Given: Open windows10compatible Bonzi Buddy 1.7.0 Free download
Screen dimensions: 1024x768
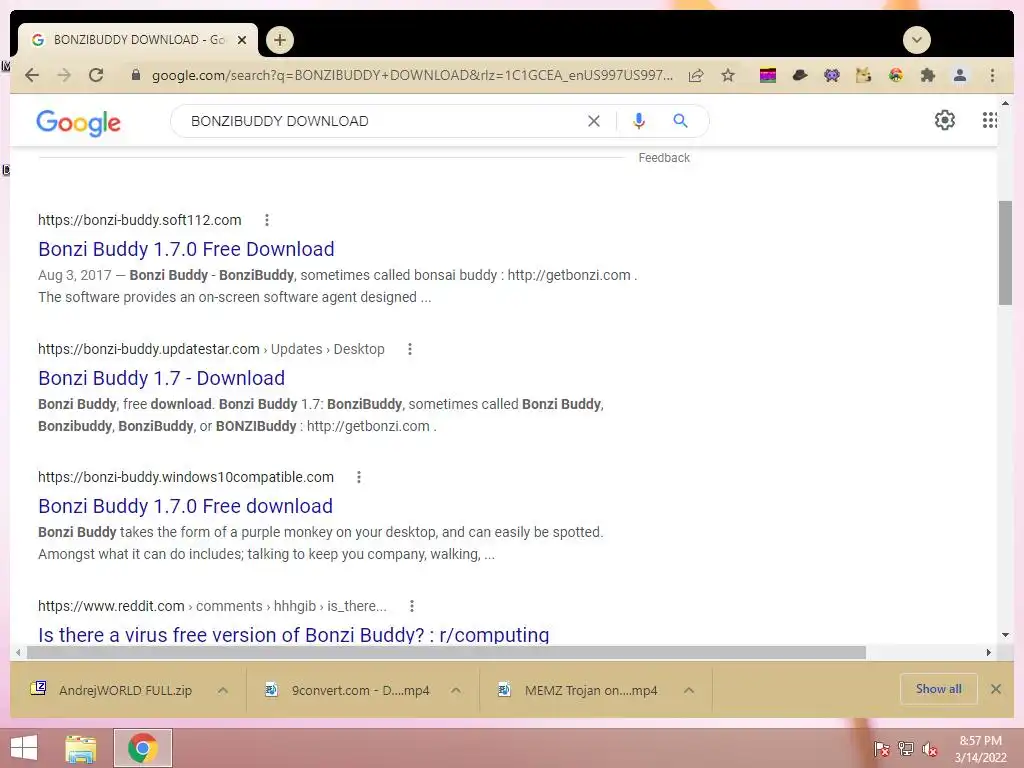Looking at the screenshot, I should [185, 506].
